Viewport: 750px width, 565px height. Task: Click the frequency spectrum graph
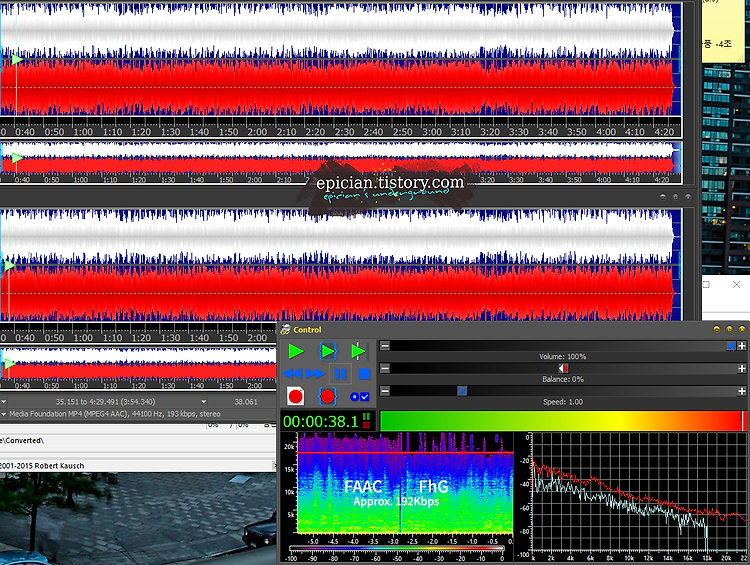click(640, 493)
